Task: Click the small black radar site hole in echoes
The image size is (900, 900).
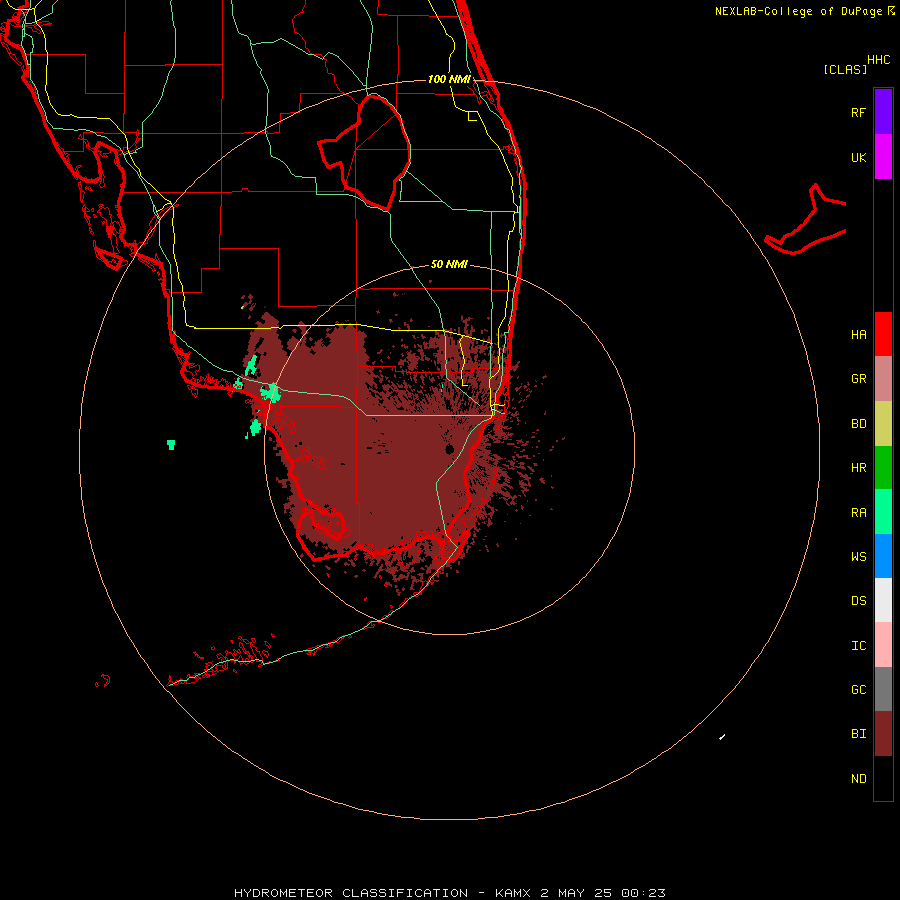Action: (449, 449)
